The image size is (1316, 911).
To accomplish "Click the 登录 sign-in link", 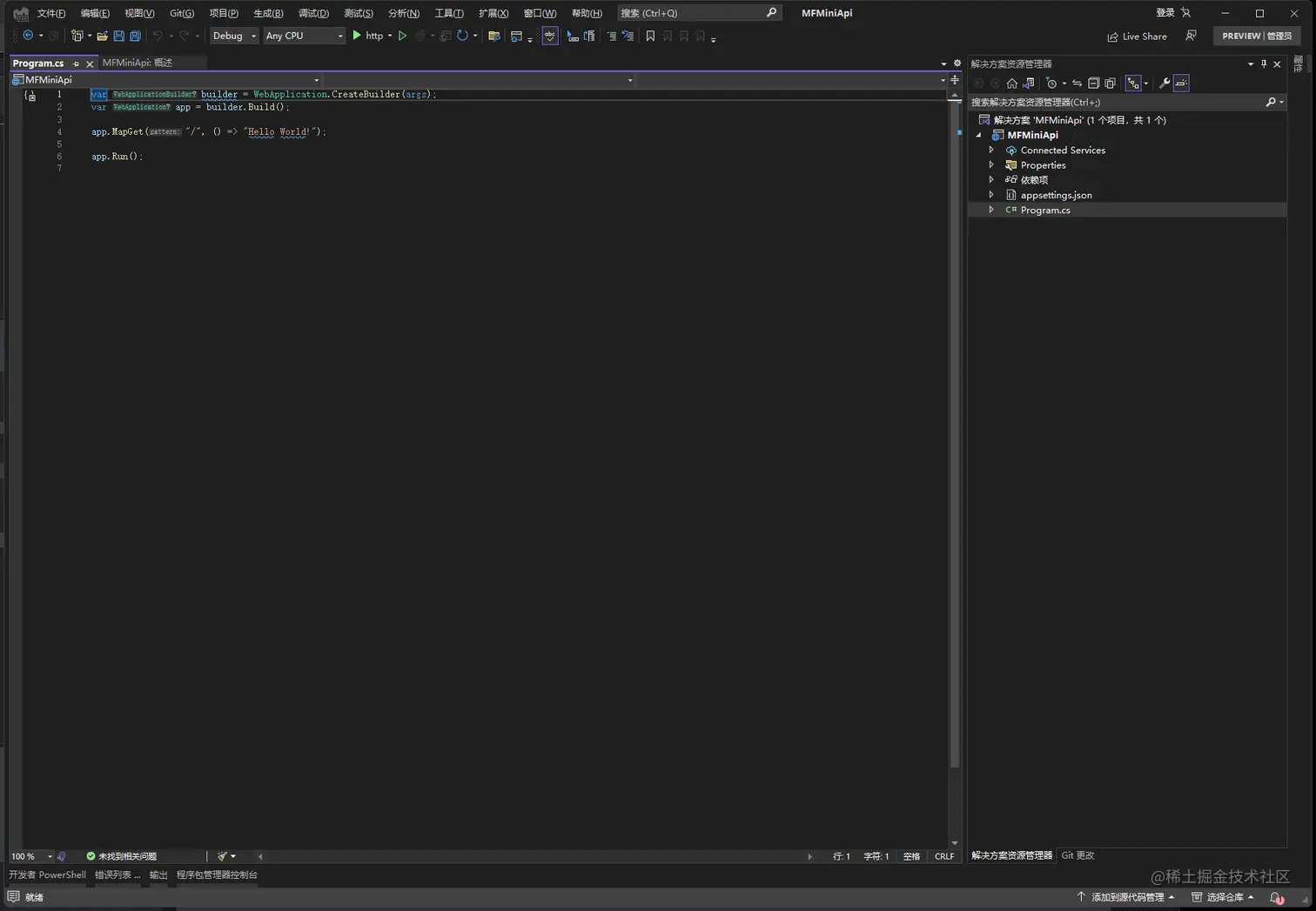I will pyautogui.click(x=1165, y=13).
